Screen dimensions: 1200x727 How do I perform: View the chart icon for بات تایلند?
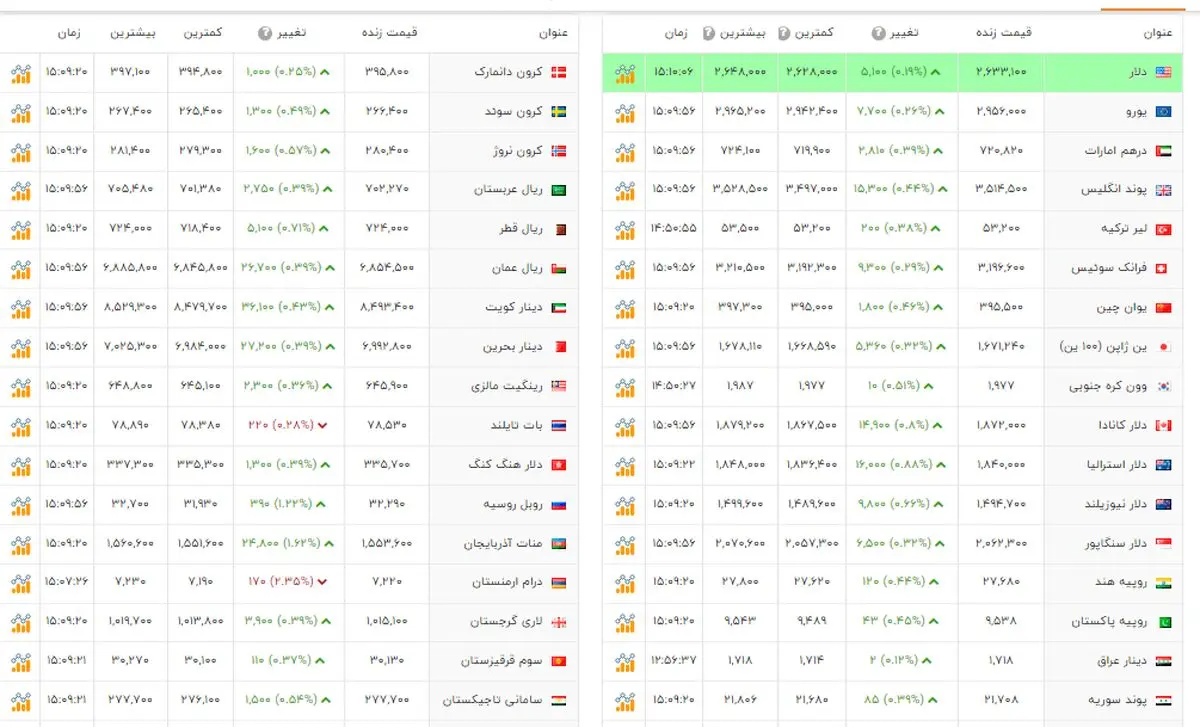click(21, 425)
